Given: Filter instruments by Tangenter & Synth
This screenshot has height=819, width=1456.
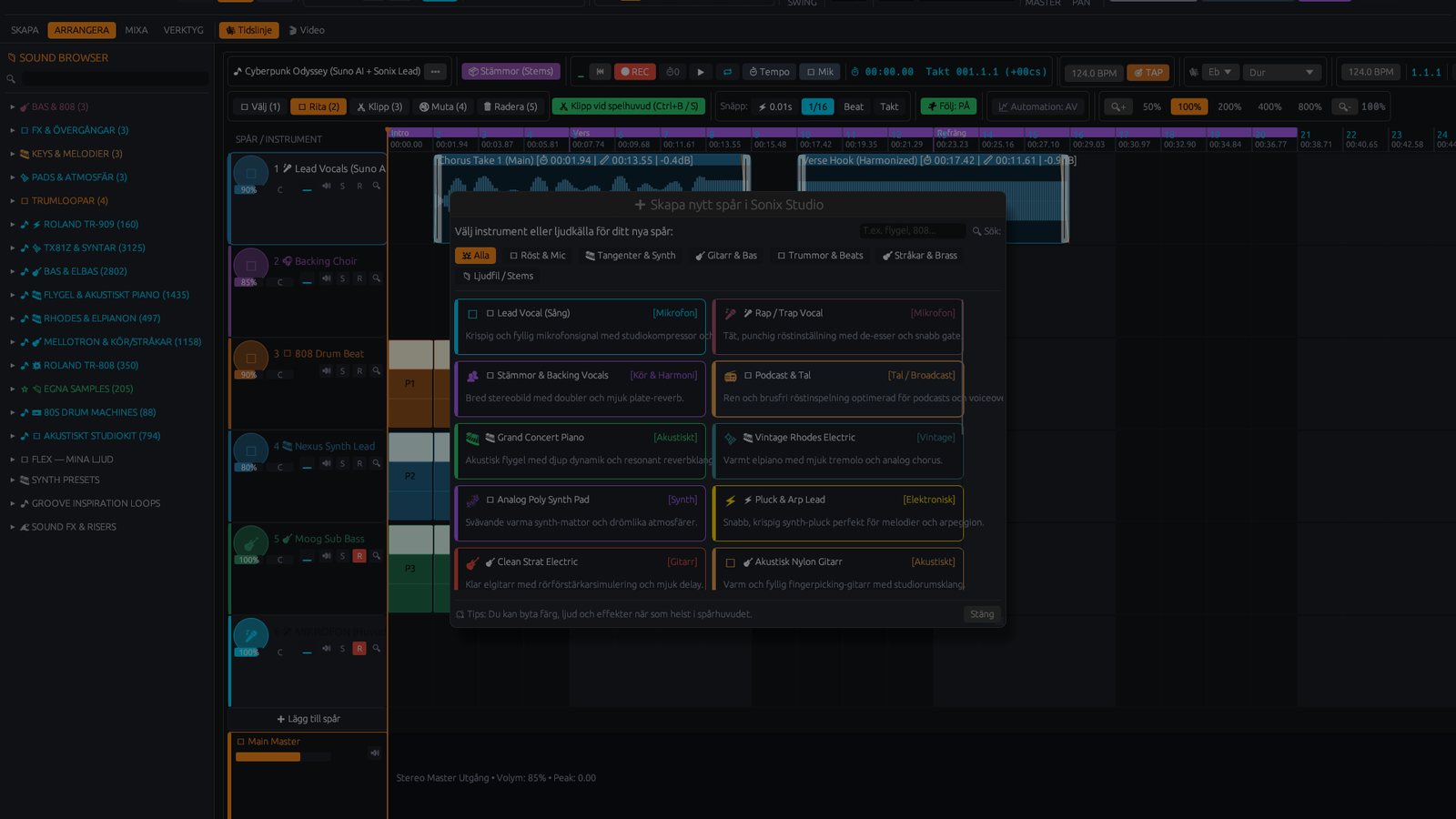Looking at the screenshot, I should 630,256.
